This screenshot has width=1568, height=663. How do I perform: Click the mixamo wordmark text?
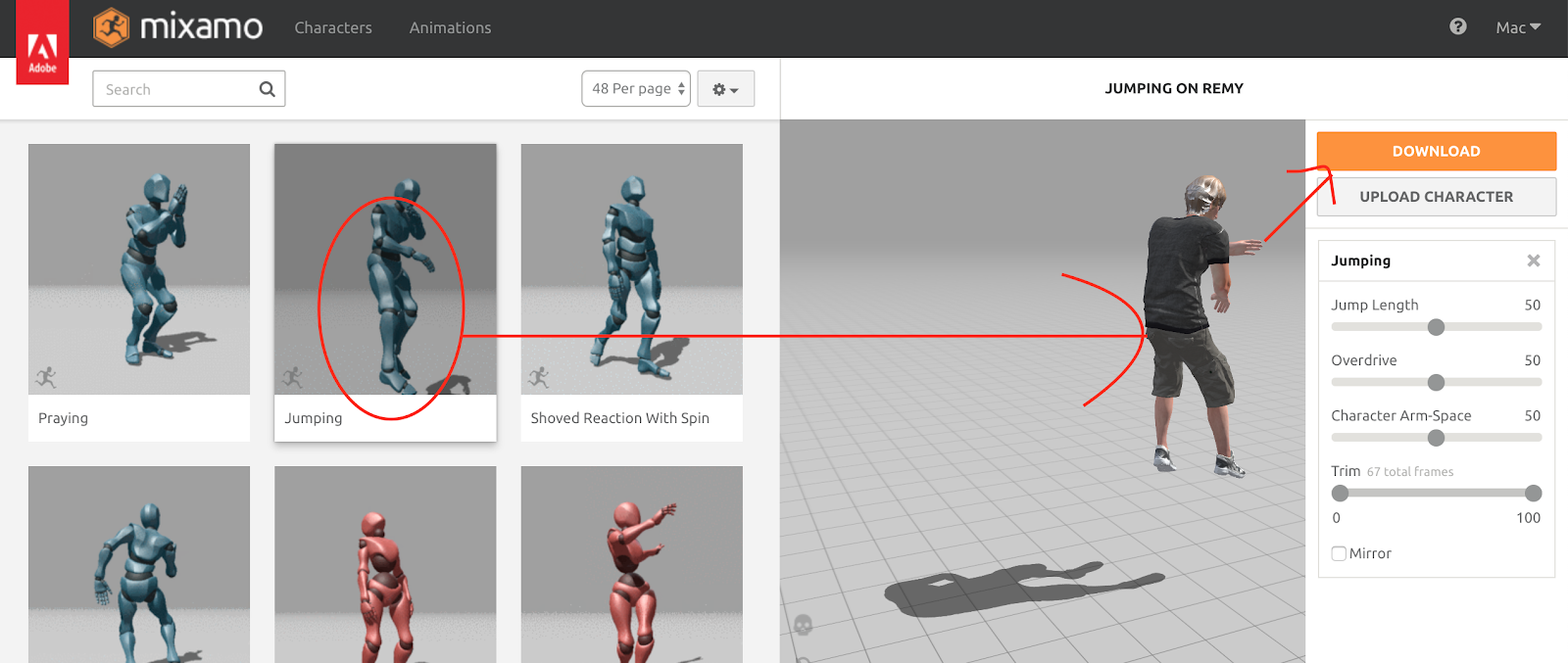click(x=201, y=27)
